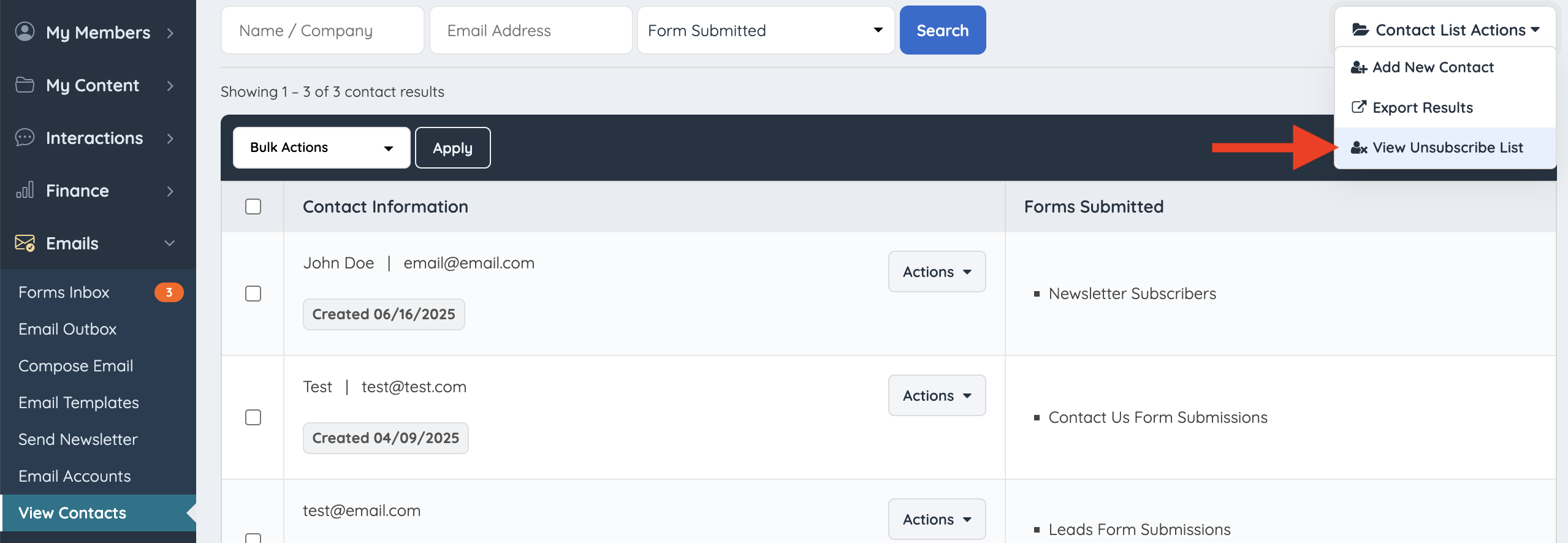Viewport: 1568px width, 543px height.
Task: Focus the Name / Company field
Action: click(x=322, y=30)
